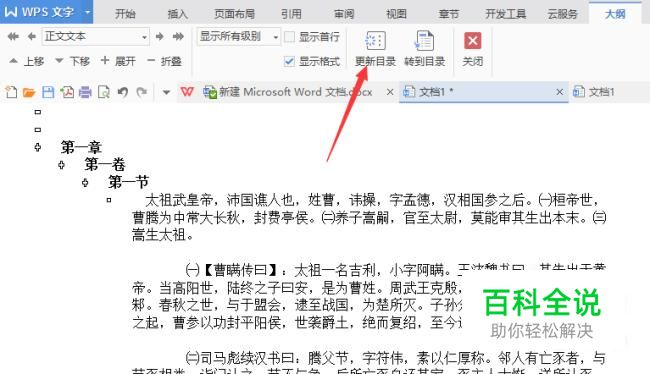Click the Save icon in quick toolbar
The image size is (650, 374).
tap(48, 92)
